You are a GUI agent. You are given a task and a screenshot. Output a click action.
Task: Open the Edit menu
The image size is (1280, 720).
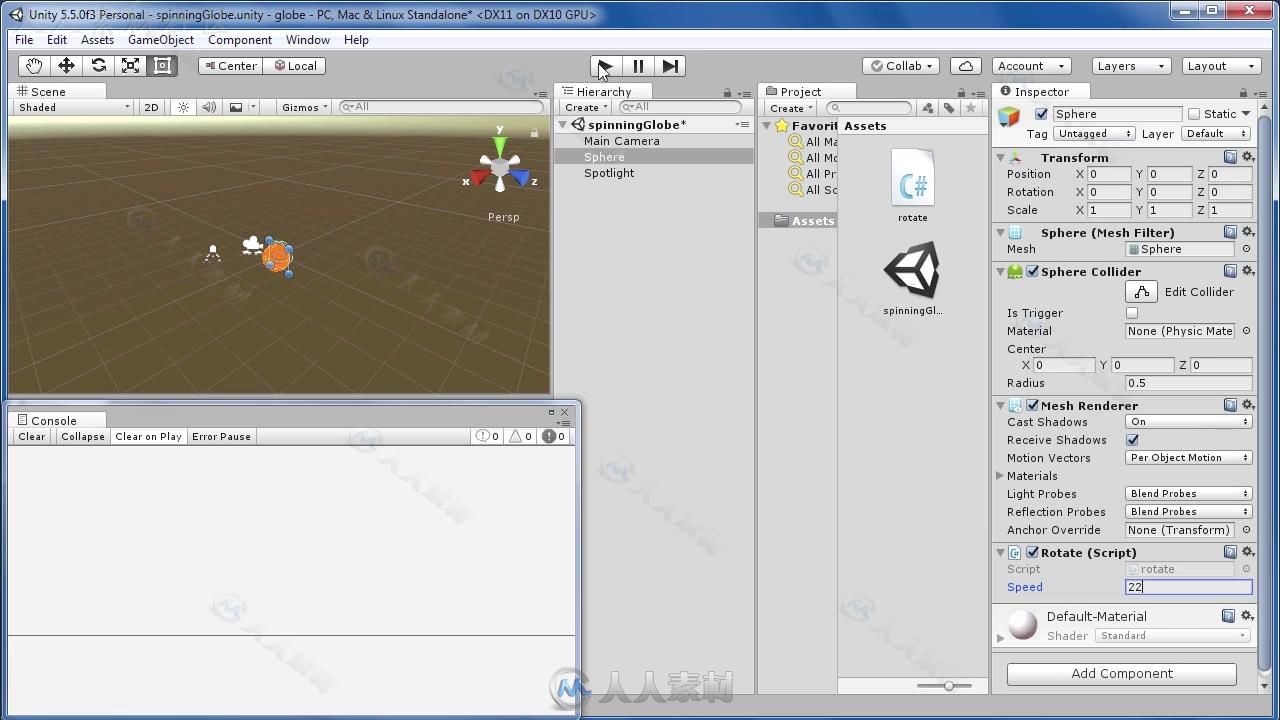click(57, 40)
